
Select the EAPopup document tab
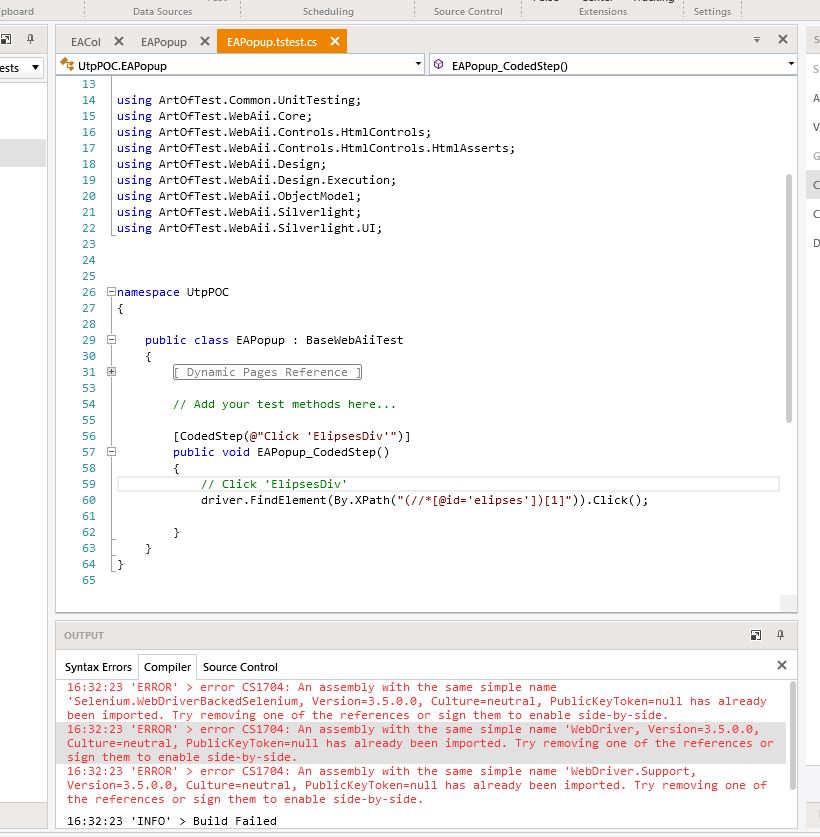tap(164, 42)
